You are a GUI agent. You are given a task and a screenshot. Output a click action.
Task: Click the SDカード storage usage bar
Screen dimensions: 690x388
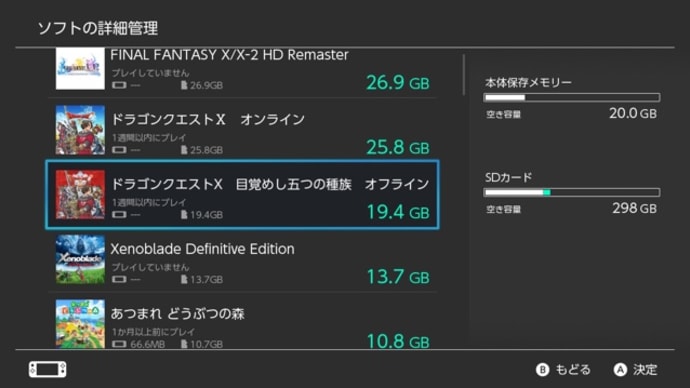coord(572,192)
